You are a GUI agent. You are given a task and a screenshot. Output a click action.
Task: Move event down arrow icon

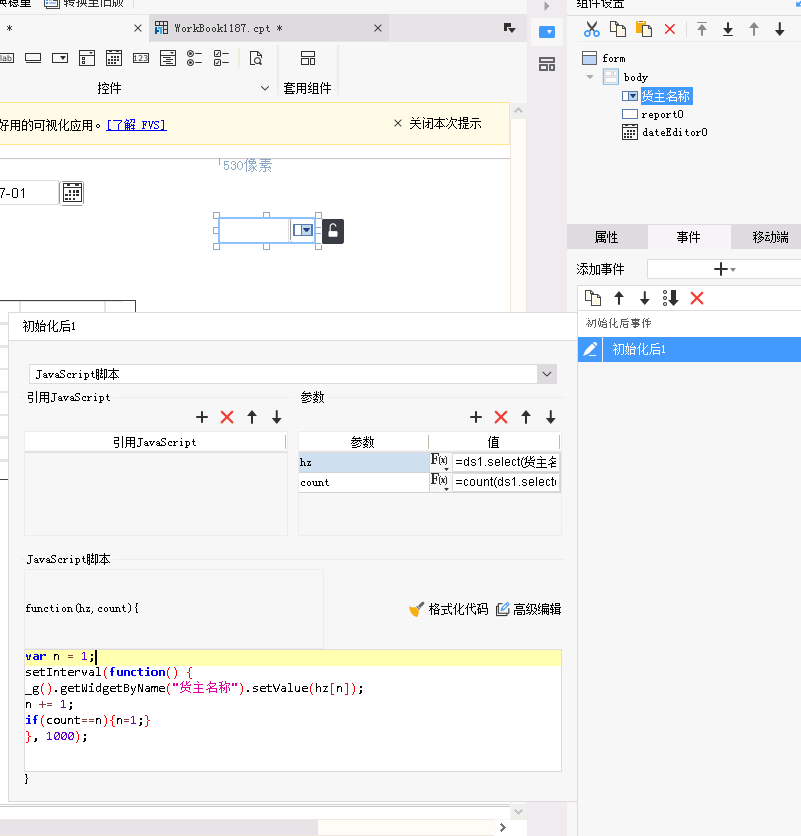tap(645, 298)
